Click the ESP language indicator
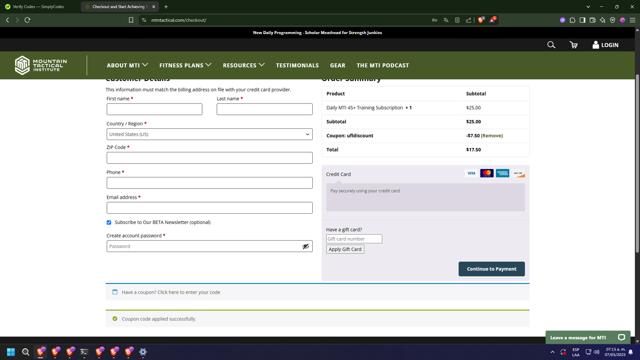Screen dimensions: 640x360 click(x=576, y=352)
